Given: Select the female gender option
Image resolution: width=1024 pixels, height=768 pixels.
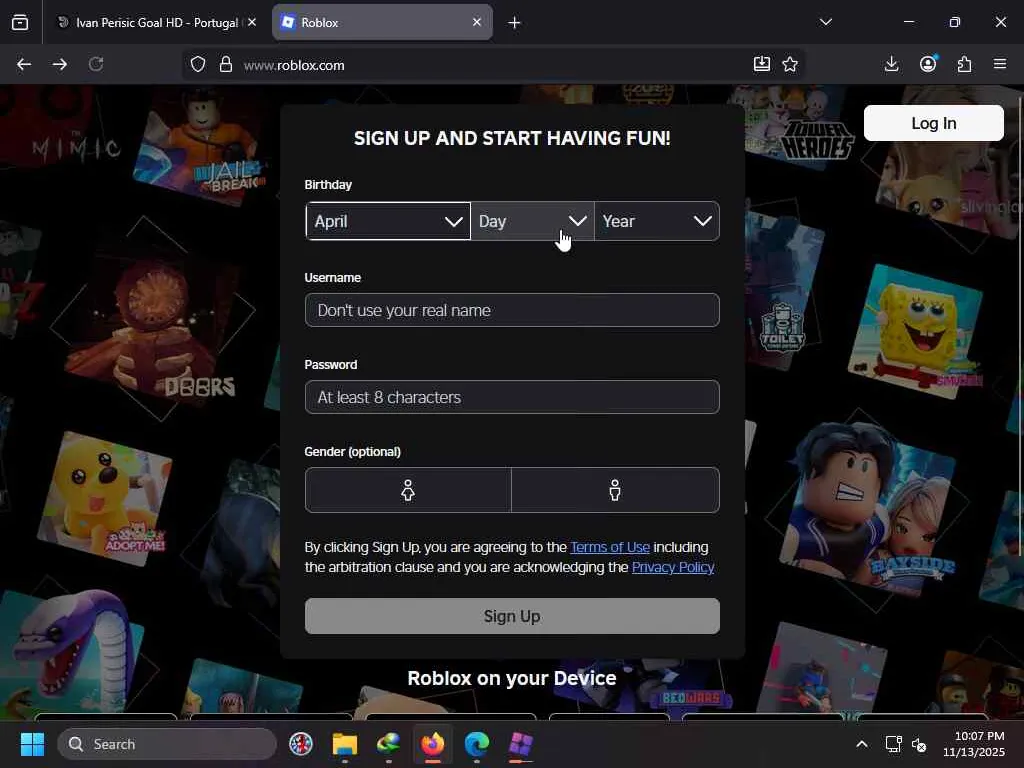Looking at the screenshot, I should pyautogui.click(x=408, y=490).
